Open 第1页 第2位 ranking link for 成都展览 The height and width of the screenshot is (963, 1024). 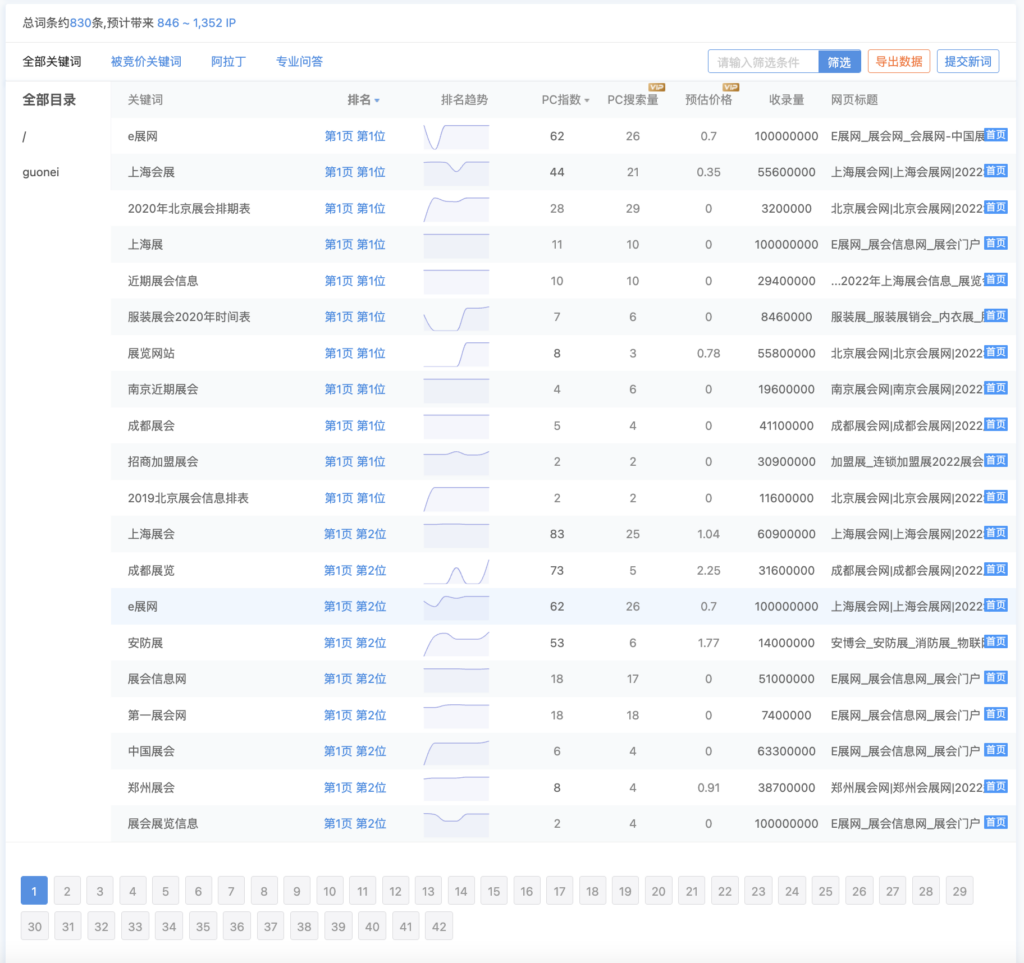(355, 571)
